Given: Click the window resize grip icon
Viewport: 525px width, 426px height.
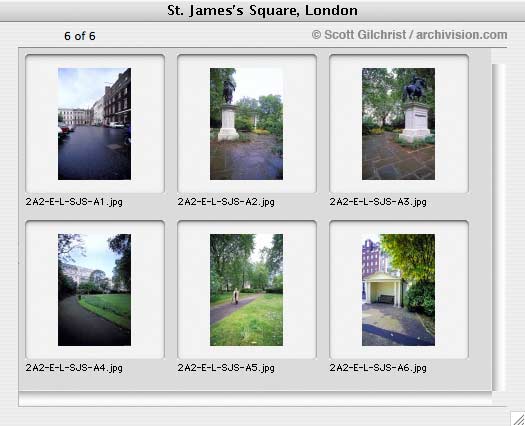Looking at the screenshot, I should pos(518,419).
